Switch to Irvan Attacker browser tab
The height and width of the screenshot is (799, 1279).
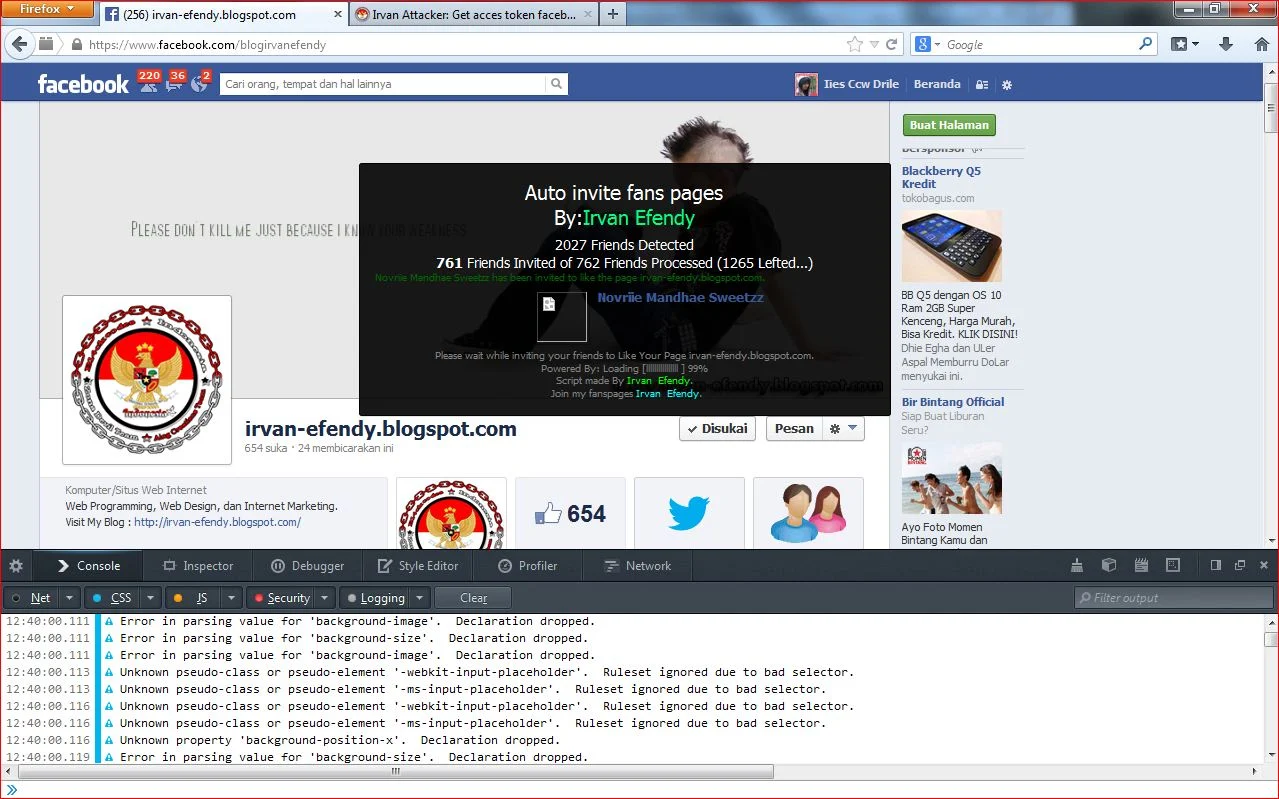(x=473, y=15)
